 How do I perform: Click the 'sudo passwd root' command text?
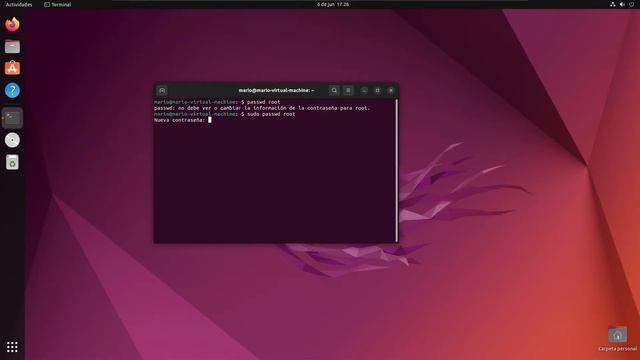[271, 114]
